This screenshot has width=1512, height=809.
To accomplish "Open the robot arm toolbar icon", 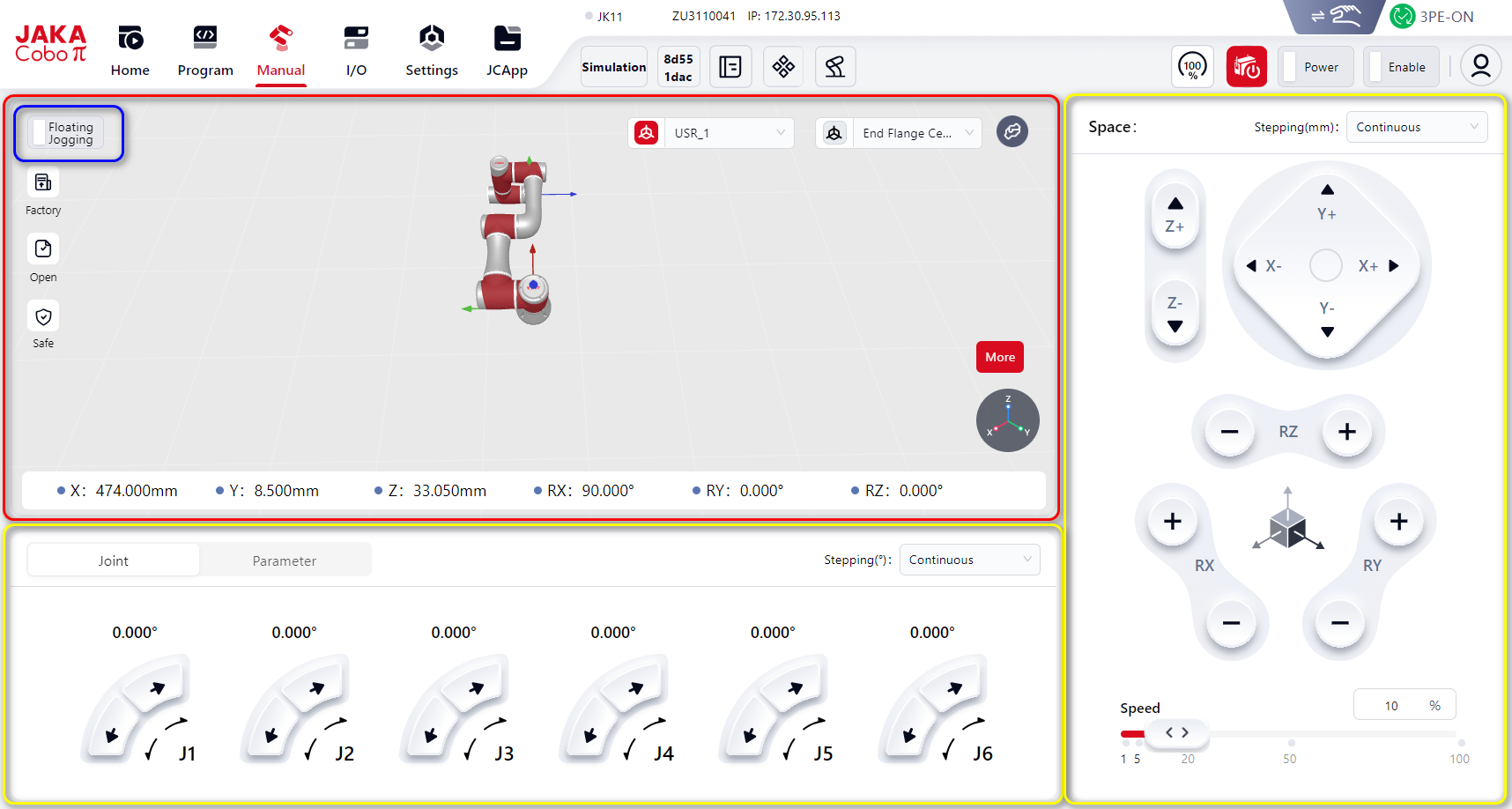I will click(834, 66).
